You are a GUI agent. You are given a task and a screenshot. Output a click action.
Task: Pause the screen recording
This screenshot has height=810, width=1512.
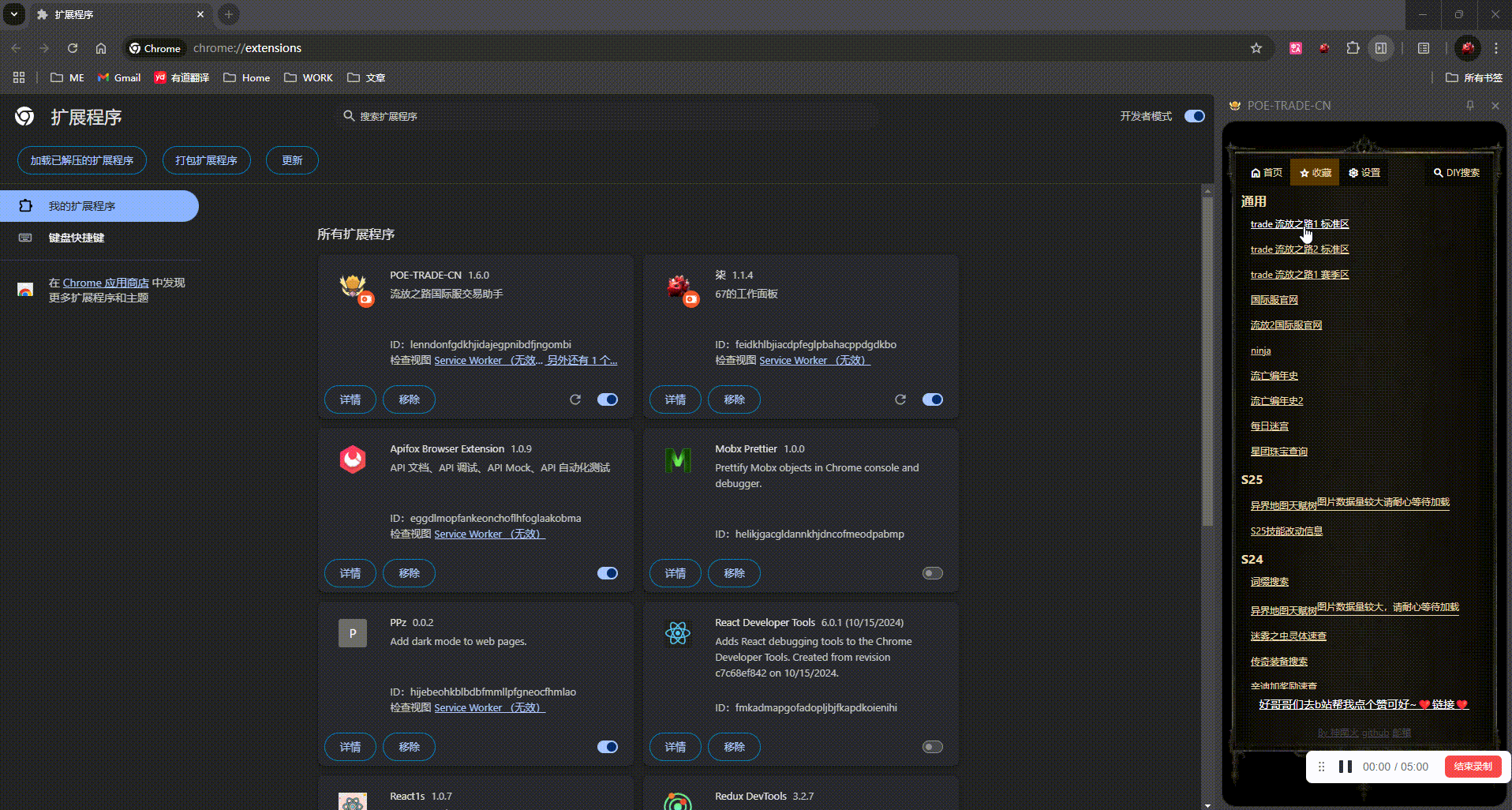(x=1345, y=767)
